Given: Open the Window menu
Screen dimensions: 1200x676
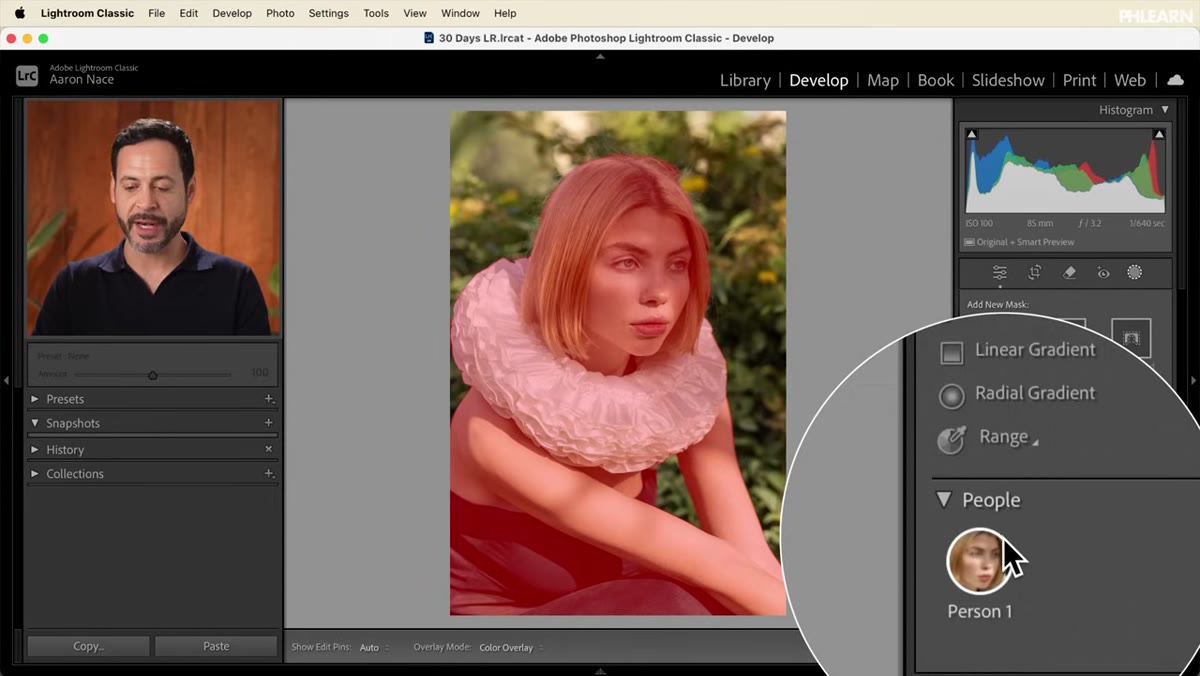Looking at the screenshot, I should coord(460,13).
